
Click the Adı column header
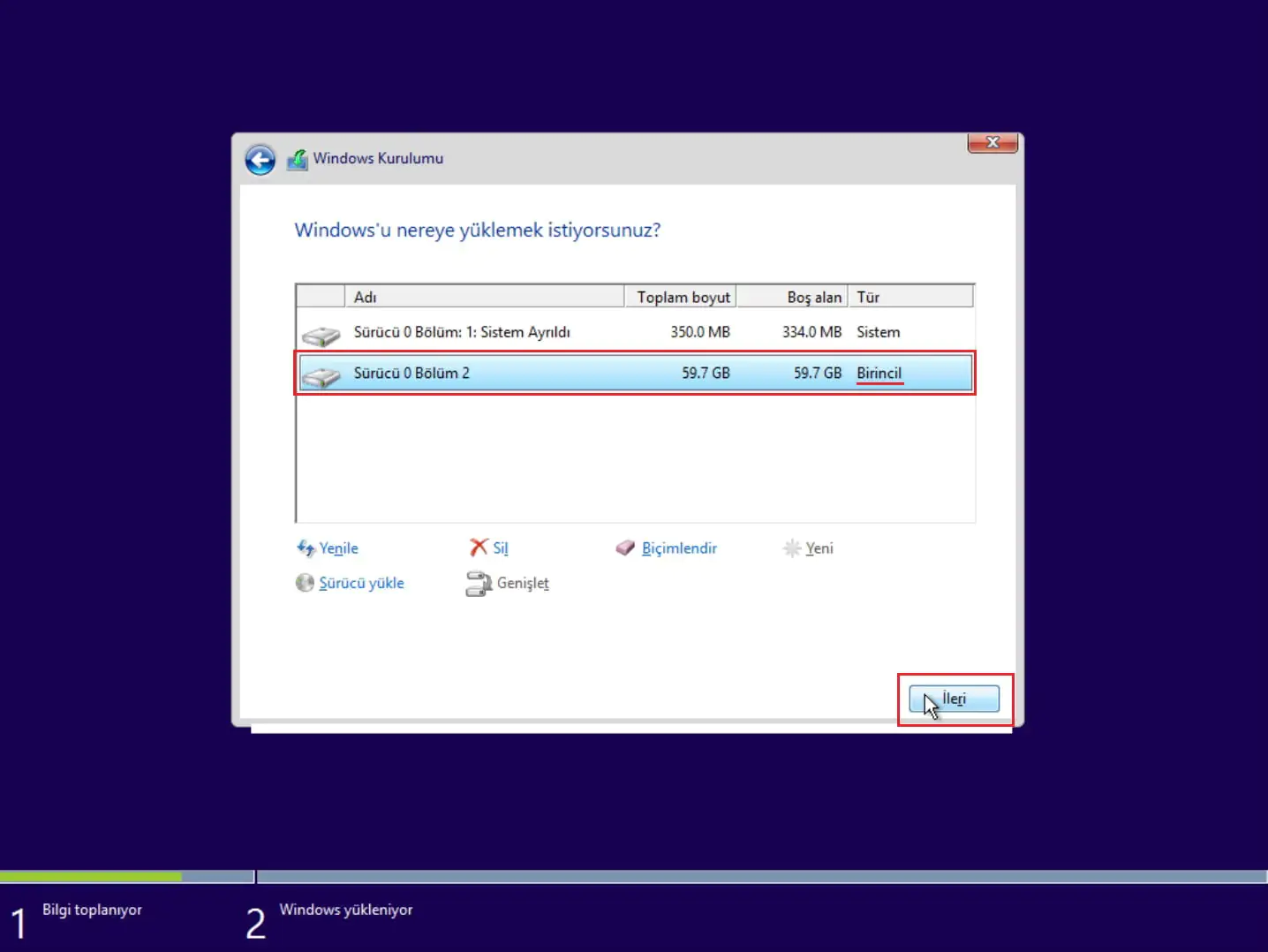point(366,297)
